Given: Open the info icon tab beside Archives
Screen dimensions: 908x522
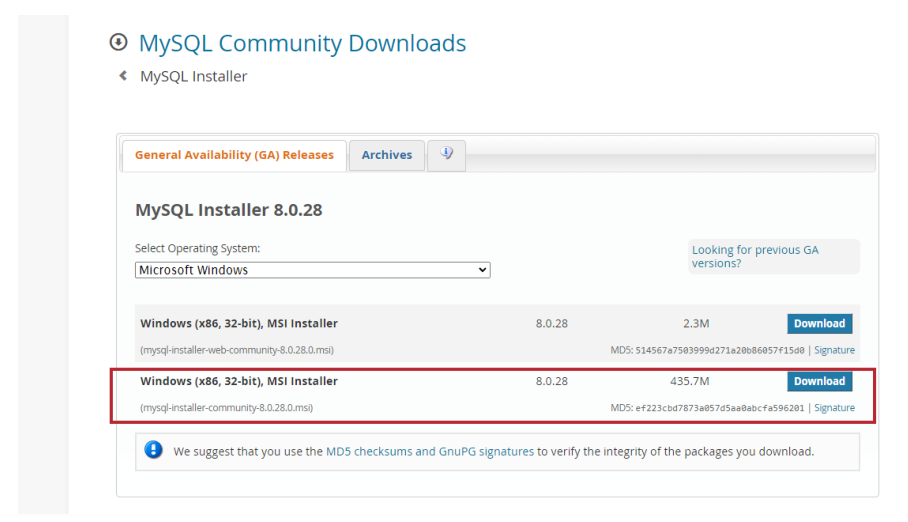Looking at the screenshot, I should click(446, 154).
